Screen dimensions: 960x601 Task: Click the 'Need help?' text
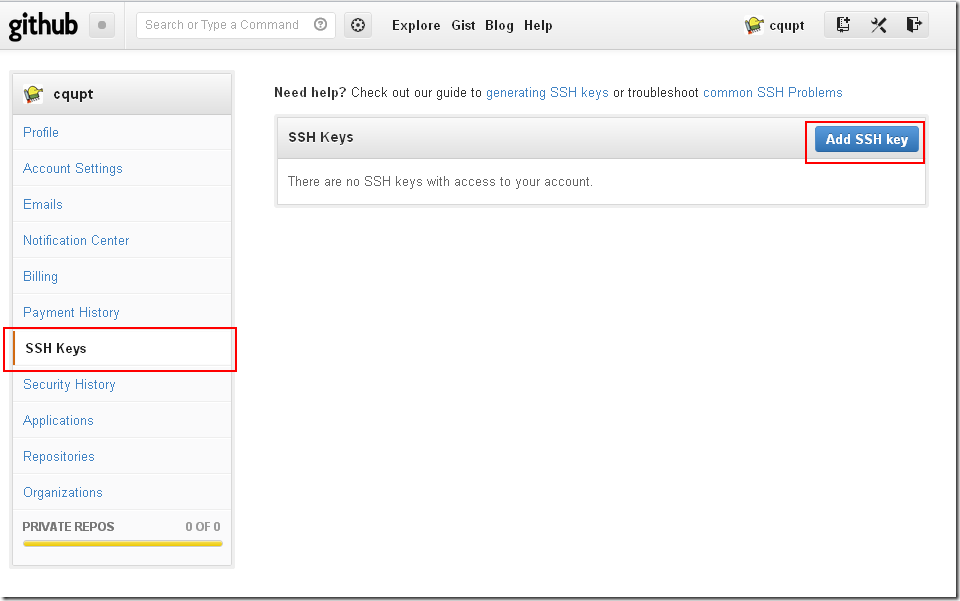pos(310,92)
